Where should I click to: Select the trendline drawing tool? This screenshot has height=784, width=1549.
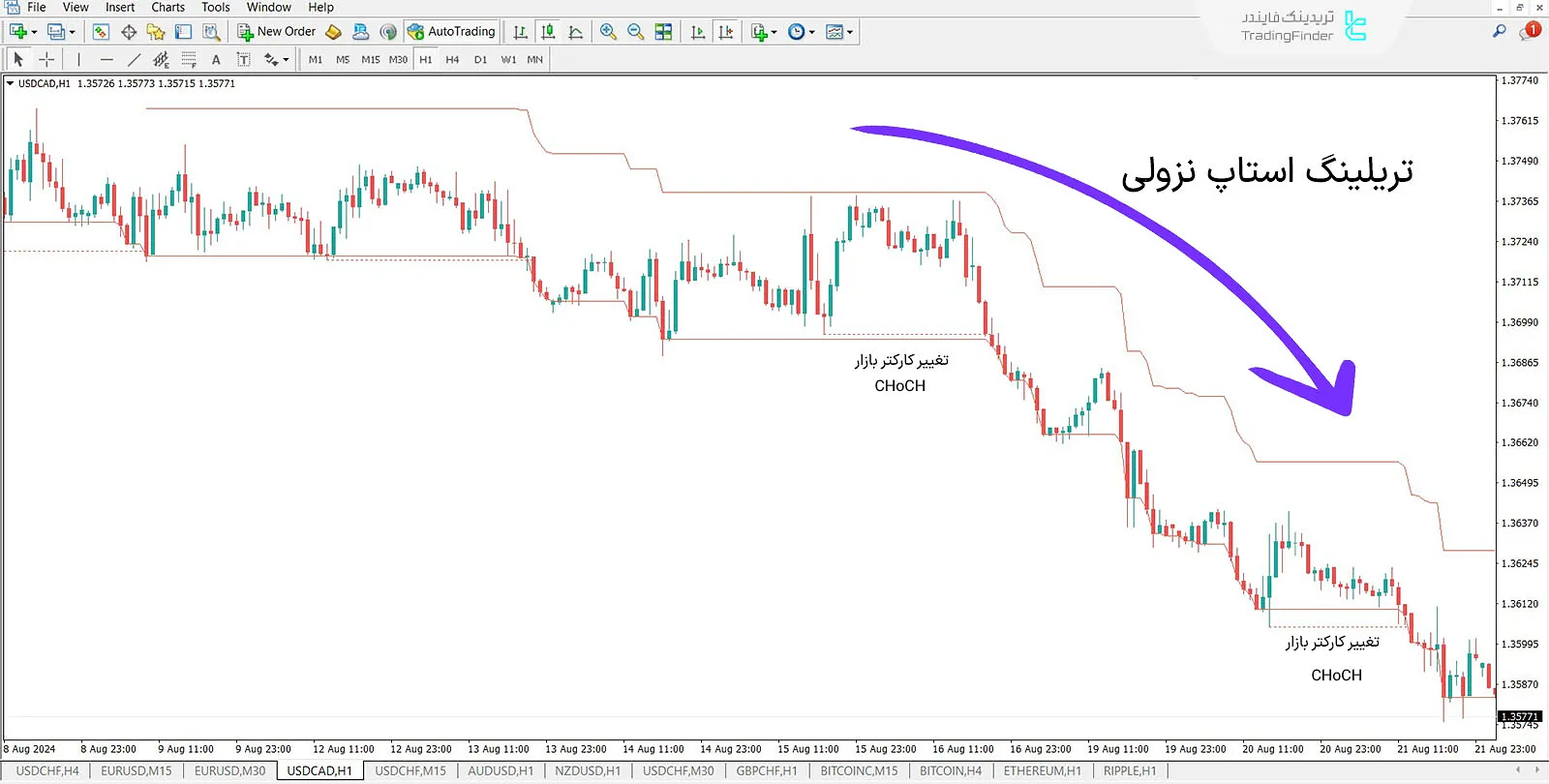[134, 60]
